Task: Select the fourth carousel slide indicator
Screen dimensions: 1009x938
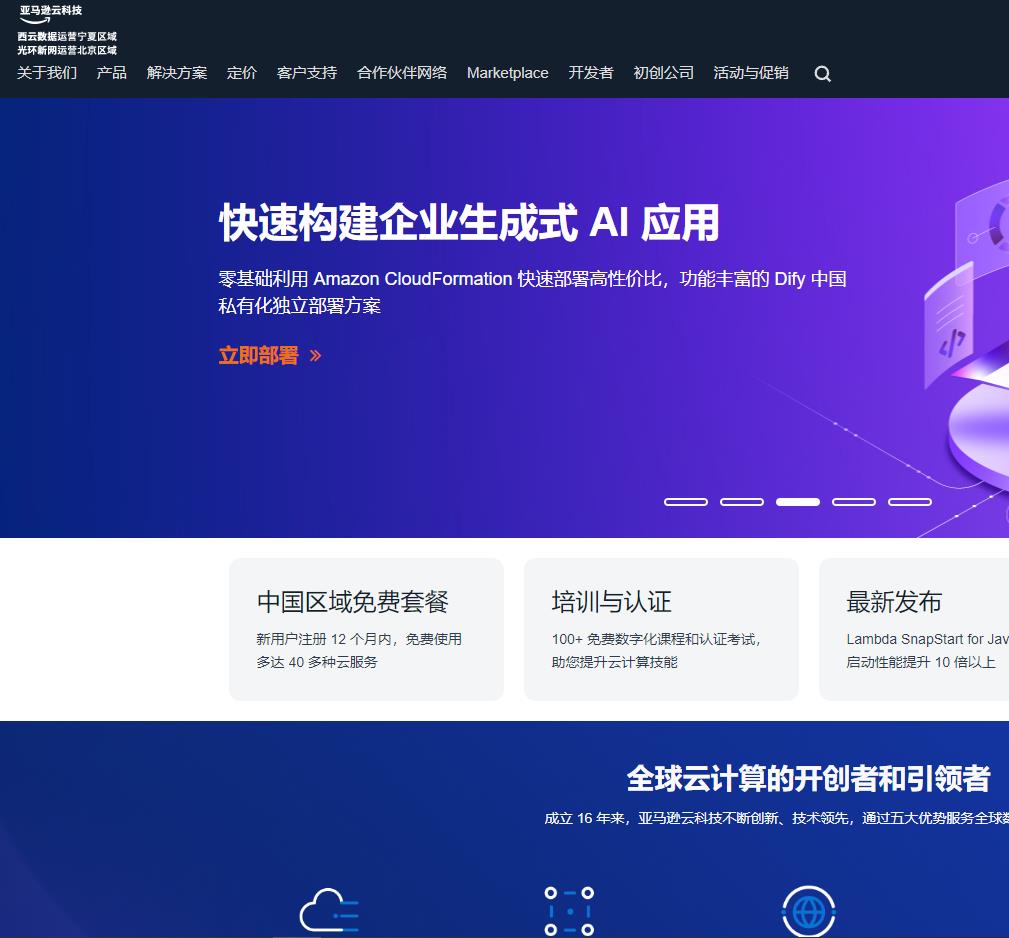Action: tap(854, 502)
